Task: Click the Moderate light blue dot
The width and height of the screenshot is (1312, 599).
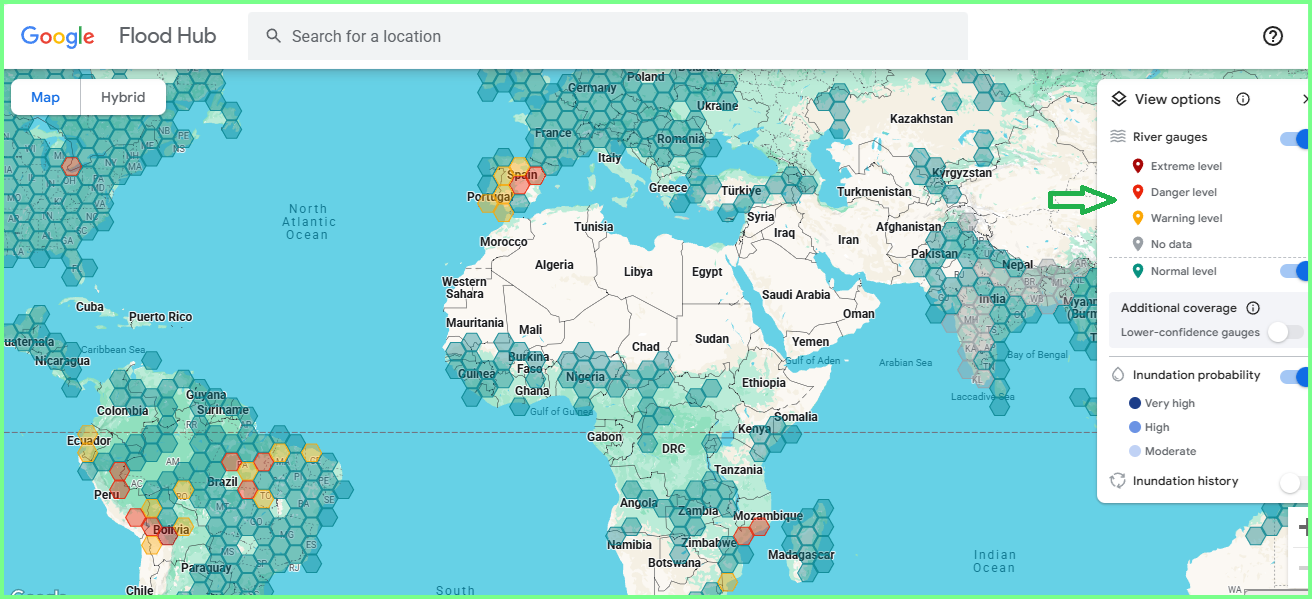Action: 1134,451
